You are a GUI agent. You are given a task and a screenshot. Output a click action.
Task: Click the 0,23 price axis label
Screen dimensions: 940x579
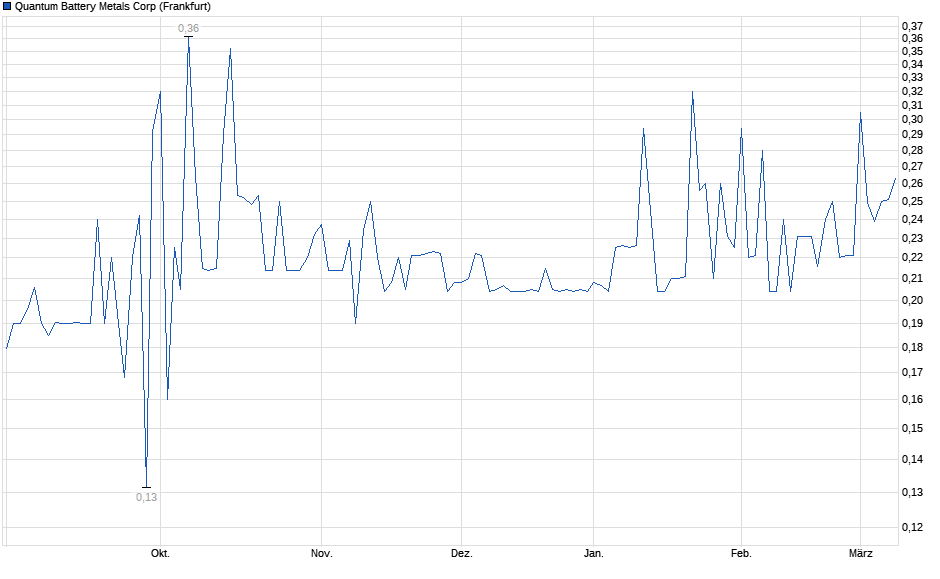(x=911, y=238)
